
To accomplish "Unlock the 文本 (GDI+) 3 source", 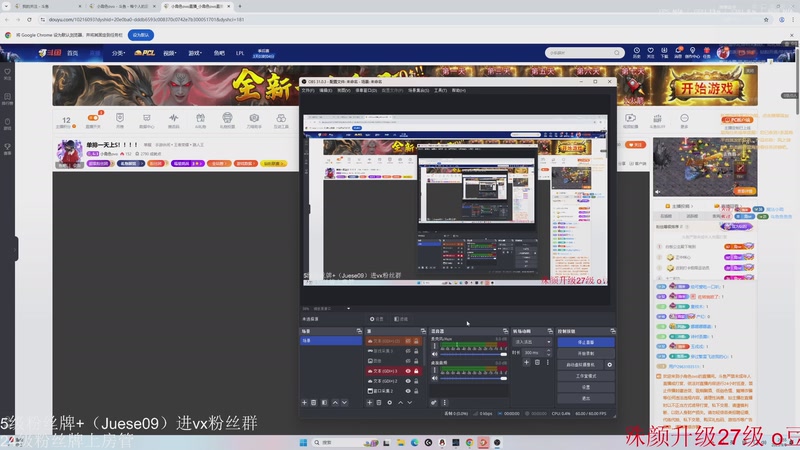I will [x=416, y=371].
